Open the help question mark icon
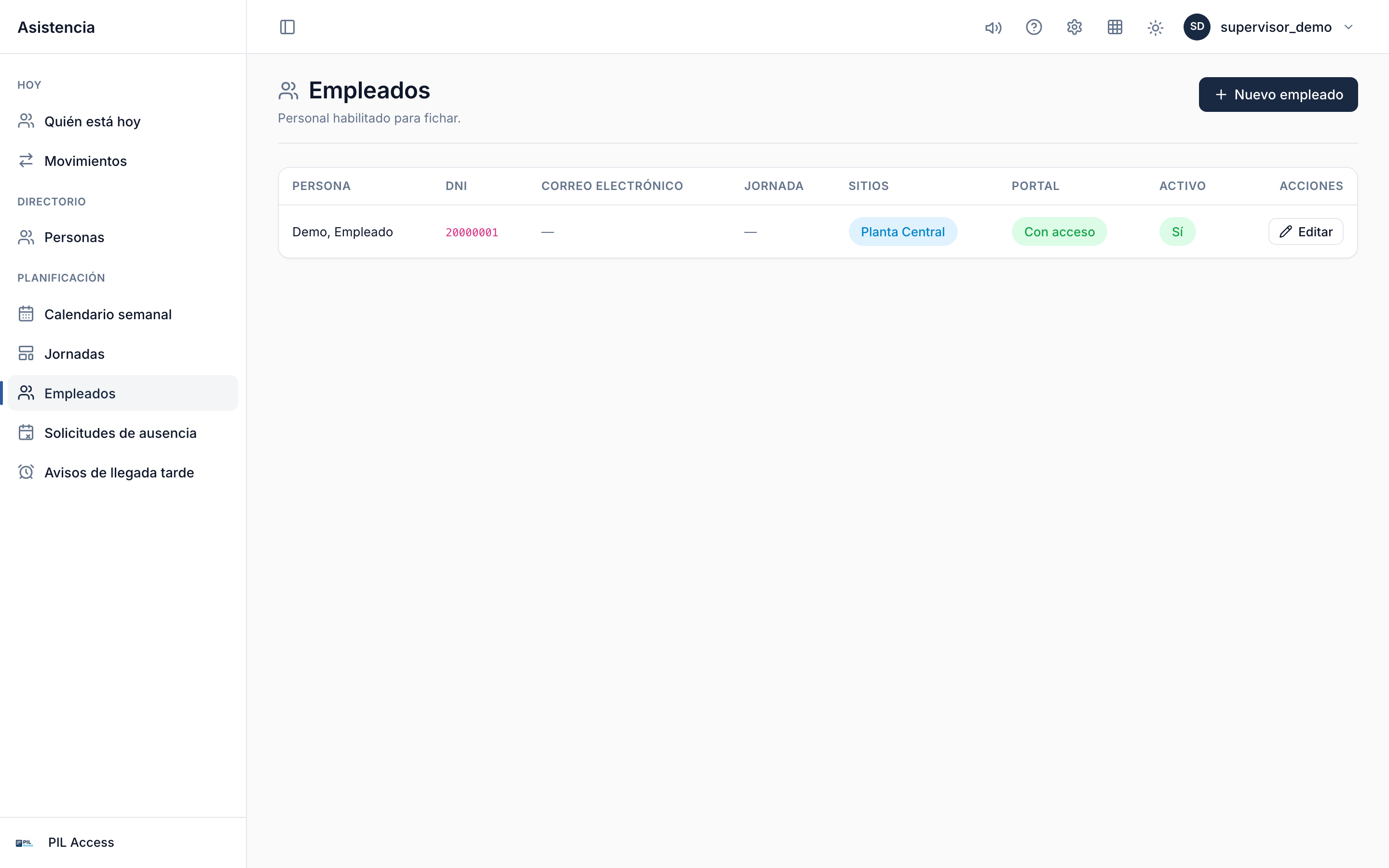Screen dimensions: 1389x868 coord(1034,27)
